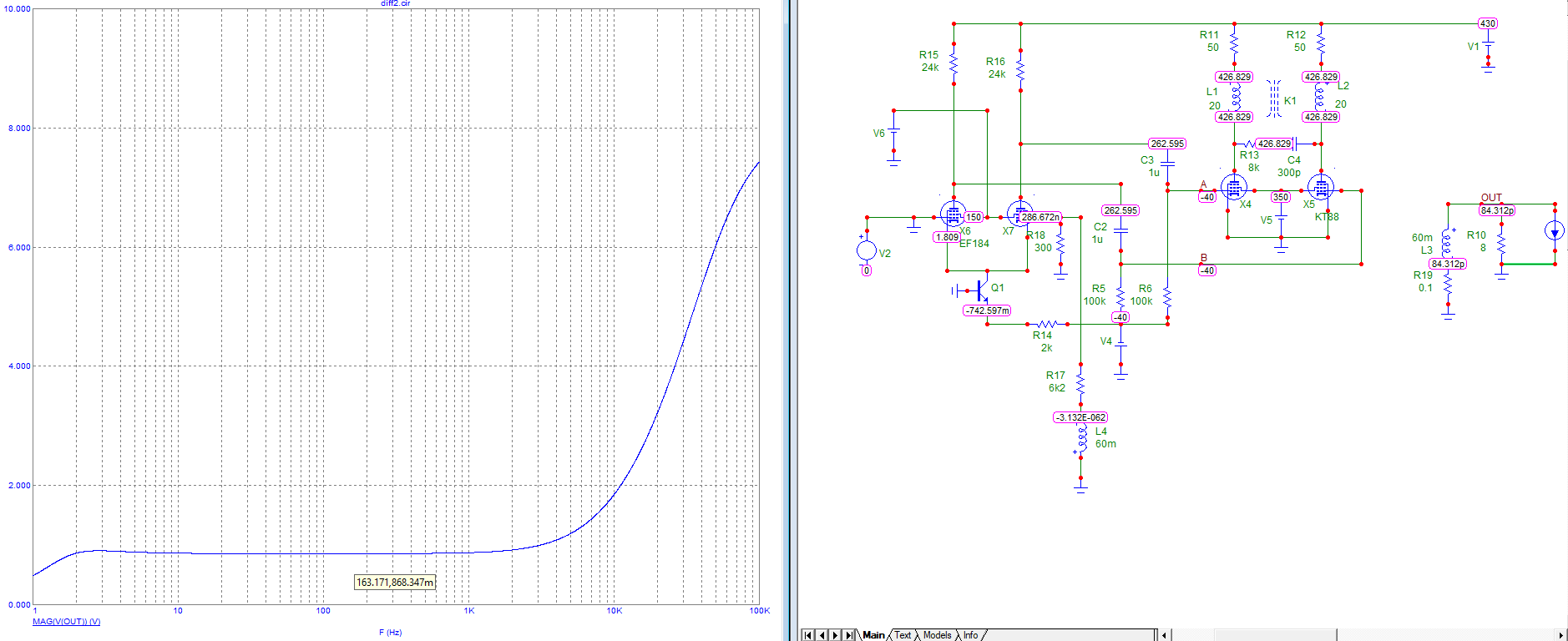Screen dimensions: 1568x641
Task: Select the current source symbol beside R10
Action: click(x=1555, y=231)
